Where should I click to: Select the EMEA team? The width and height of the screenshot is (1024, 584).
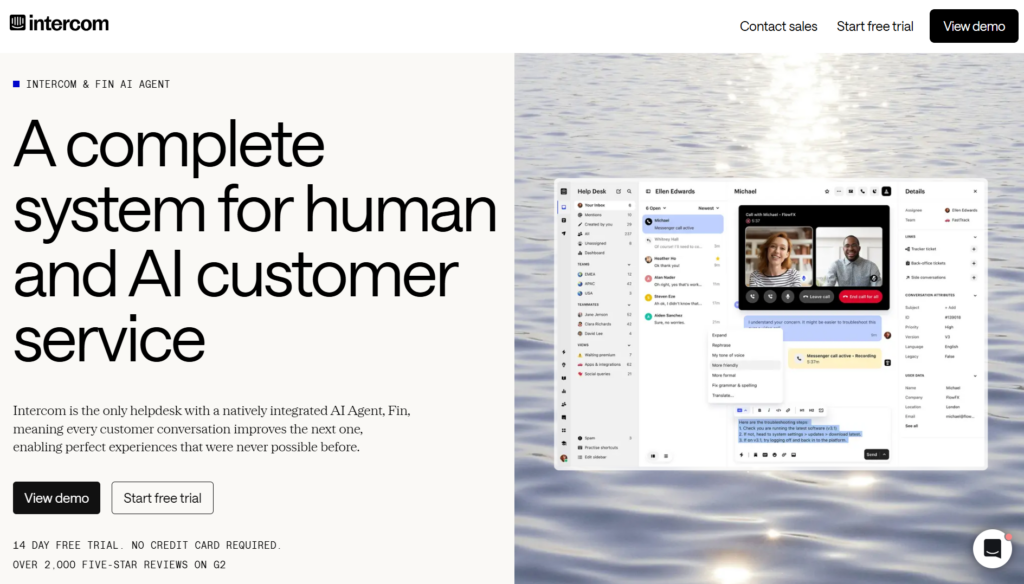point(605,274)
